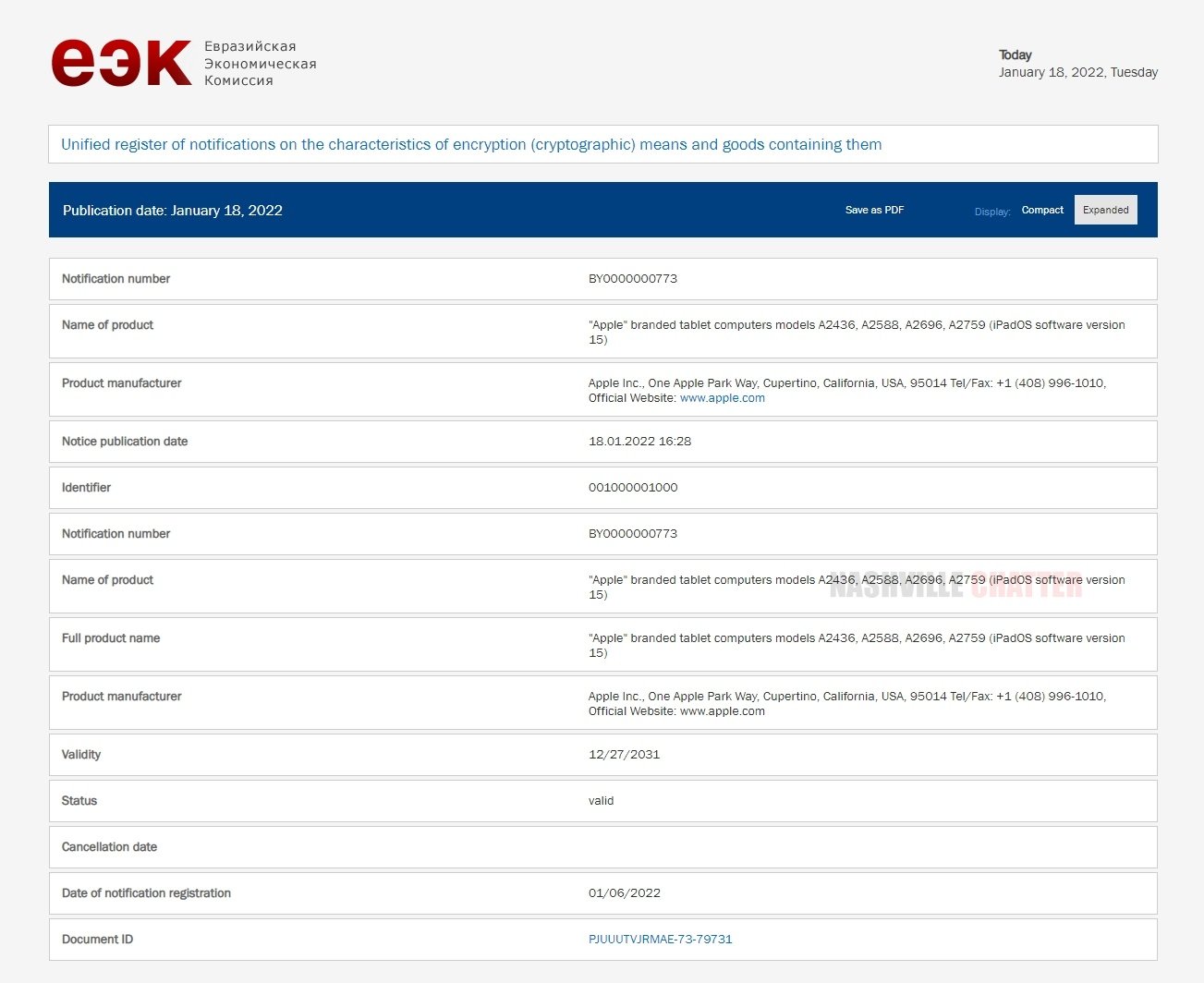Click the Евразийская Экономическая Комиссия title text
Image resolution: width=1204 pixels, height=983 pixels.
260,64
